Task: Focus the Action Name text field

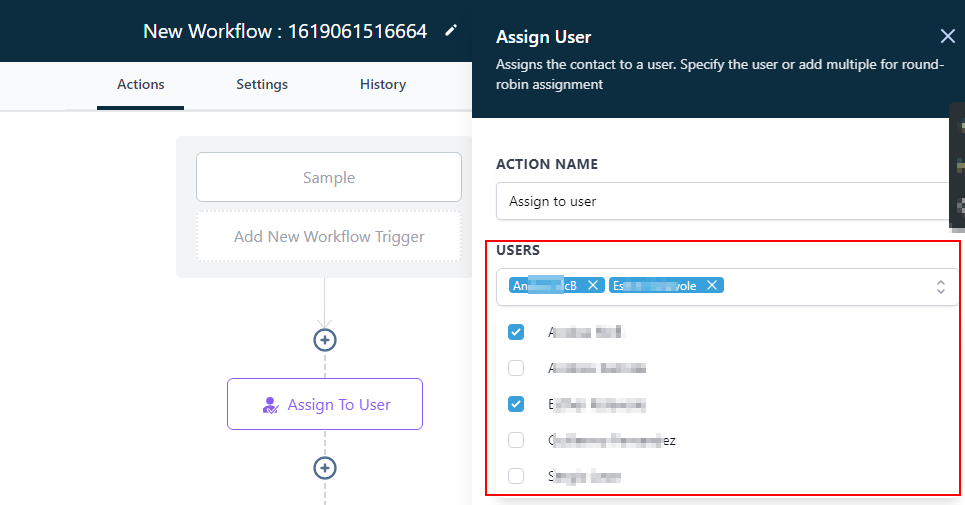Action: click(x=720, y=201)
